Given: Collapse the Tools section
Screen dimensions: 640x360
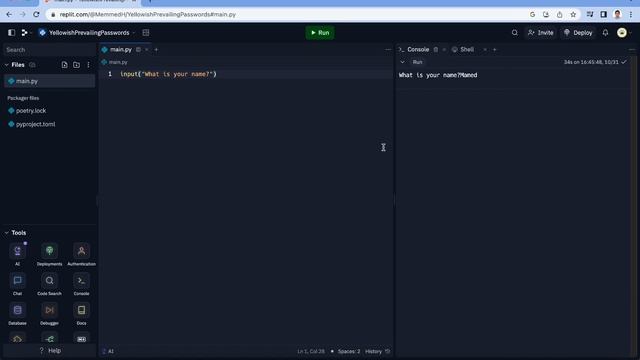Looking at the screenshot, I should pyautogui.click(x=7, y=233).
